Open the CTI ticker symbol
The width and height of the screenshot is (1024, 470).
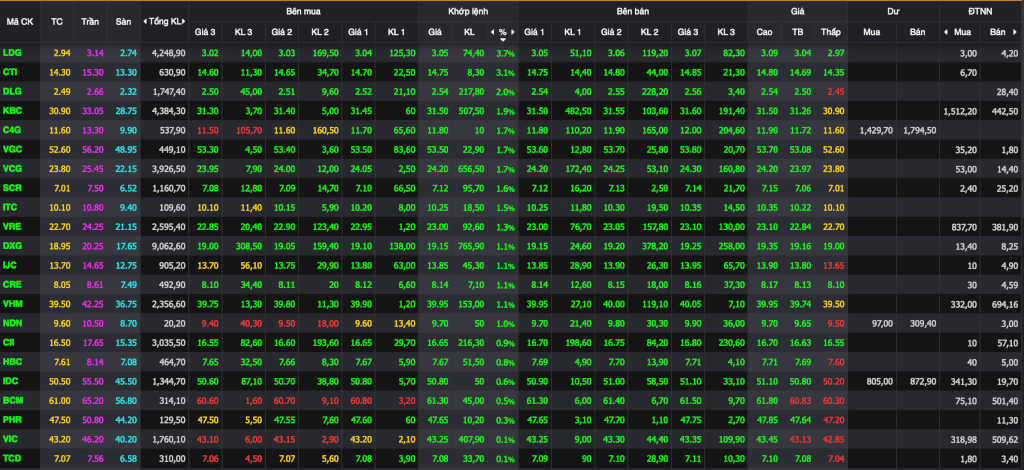[10, 72]
